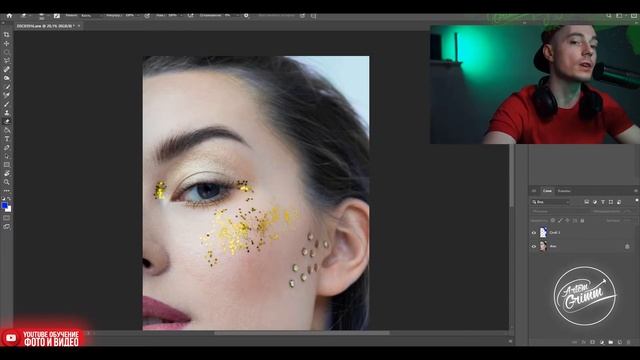Open the layer blend mode dropdown
This screenshot has width=640, height=360.
click(x=559, y=211)
